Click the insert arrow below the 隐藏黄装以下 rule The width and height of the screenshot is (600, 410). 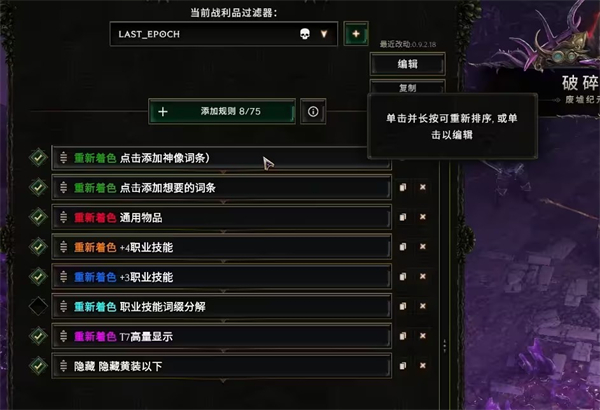pyautogui.click(x=223, y=381)
